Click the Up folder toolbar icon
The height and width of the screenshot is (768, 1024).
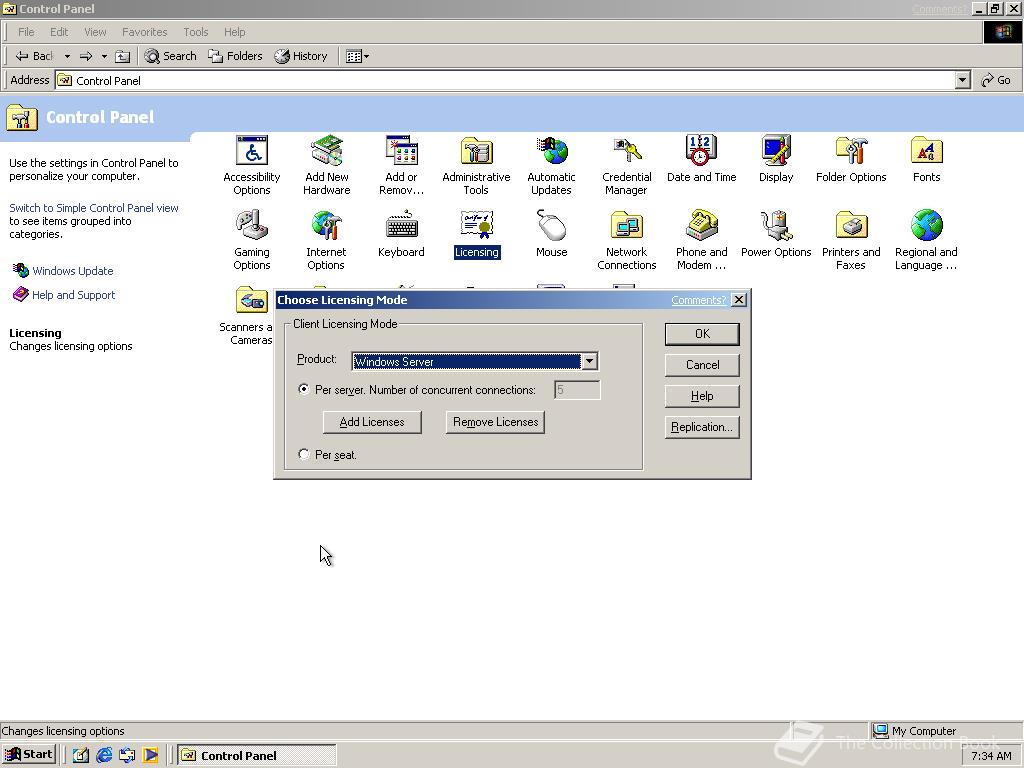coord(122,56)
